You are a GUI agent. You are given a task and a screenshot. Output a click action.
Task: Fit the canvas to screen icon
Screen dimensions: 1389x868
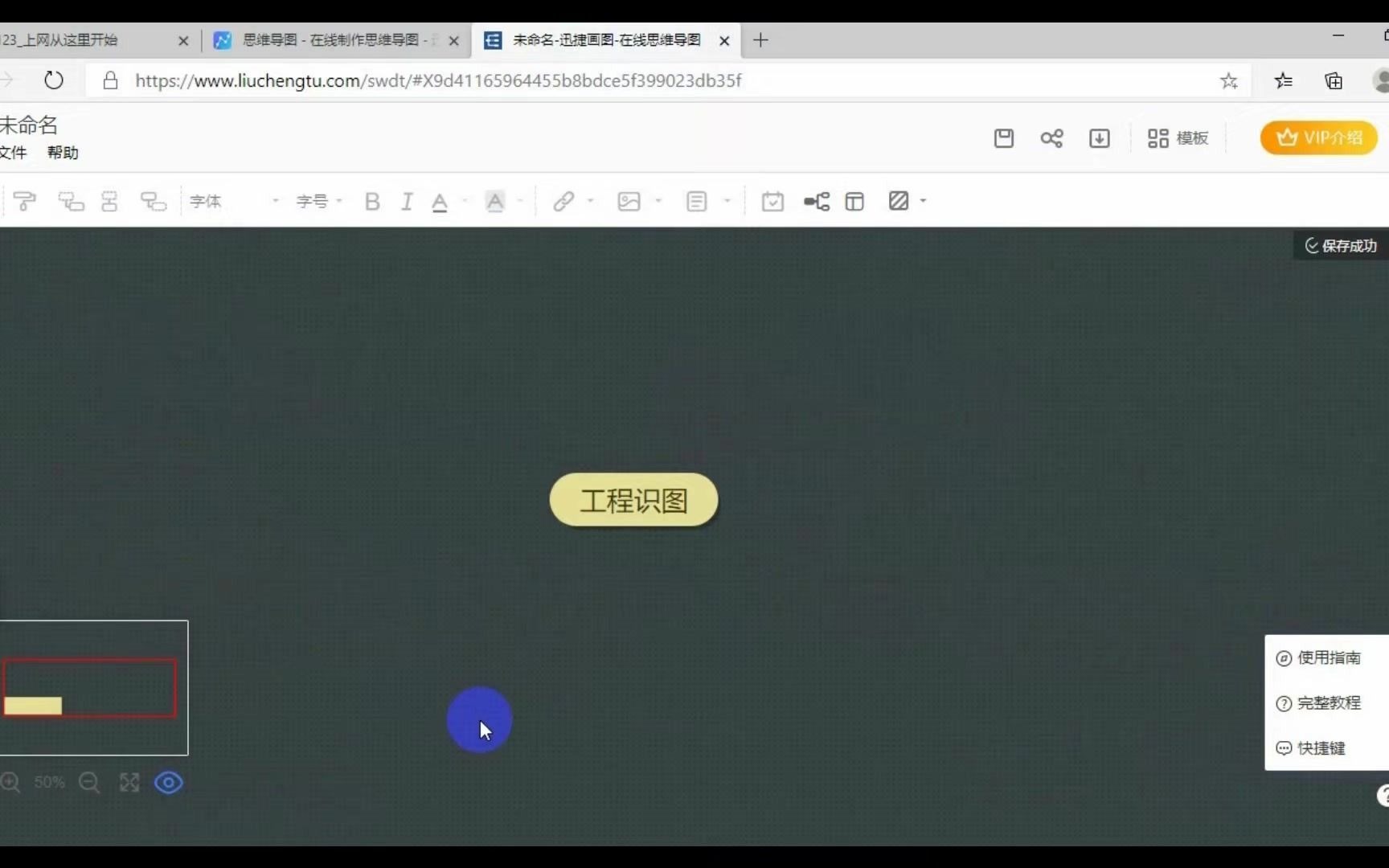click(129, 782)
